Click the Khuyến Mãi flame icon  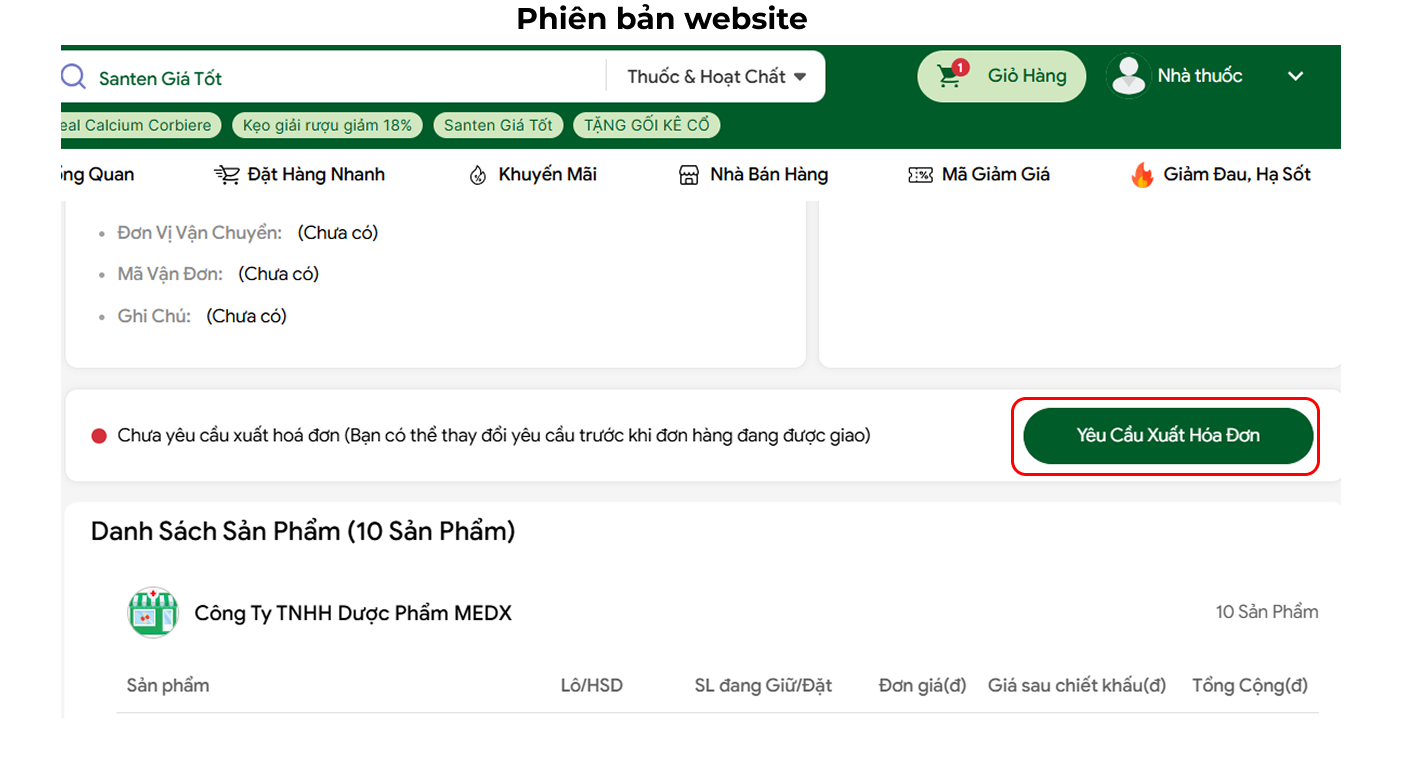click(478, 175)
